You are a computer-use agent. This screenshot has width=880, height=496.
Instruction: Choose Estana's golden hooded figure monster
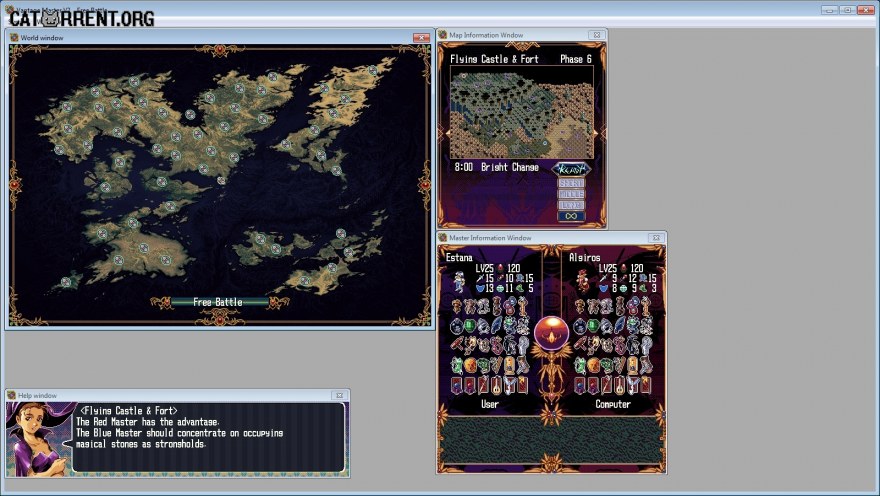[x=510, y=365]
